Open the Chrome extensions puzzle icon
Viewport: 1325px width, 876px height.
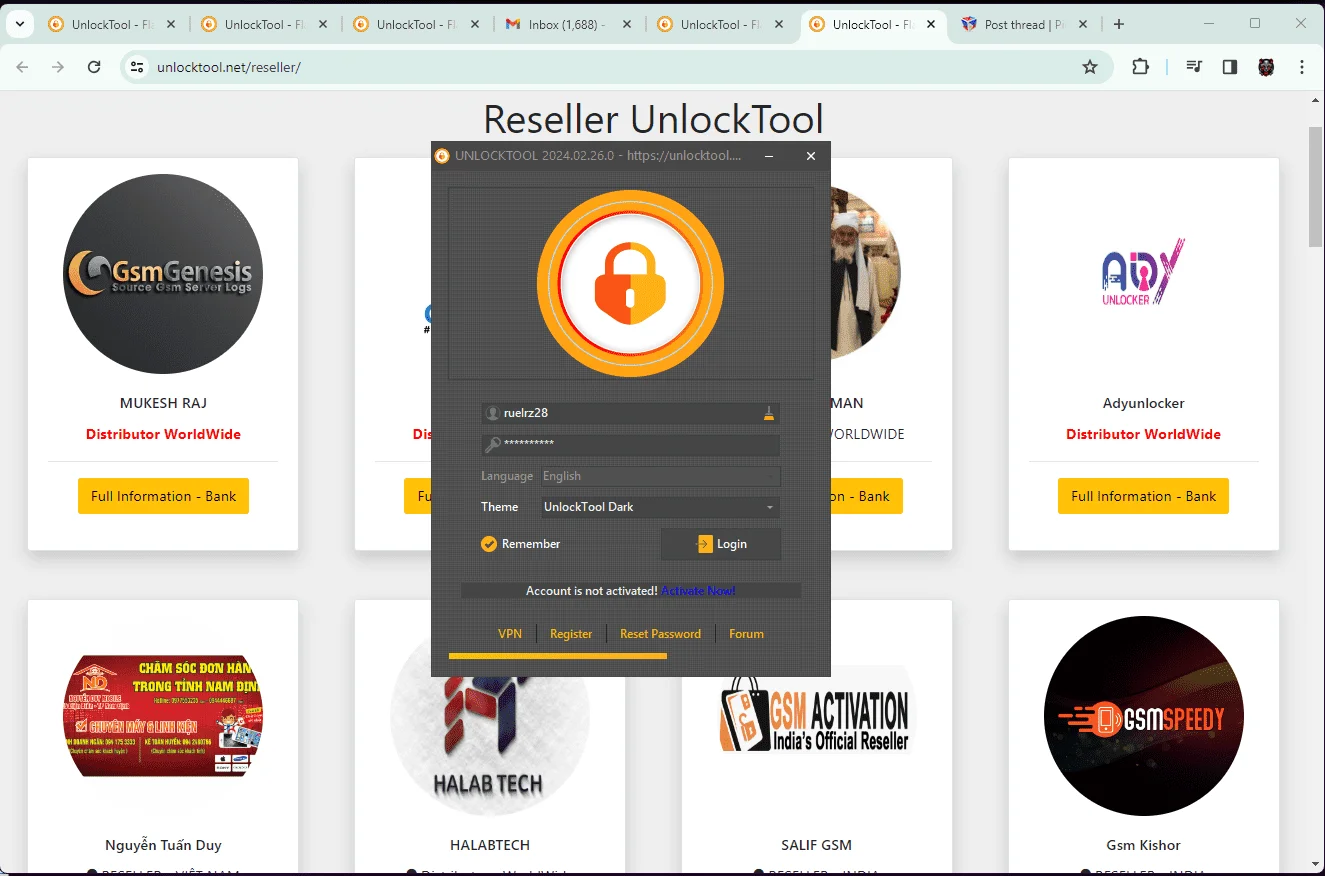tap(1140, 67)
